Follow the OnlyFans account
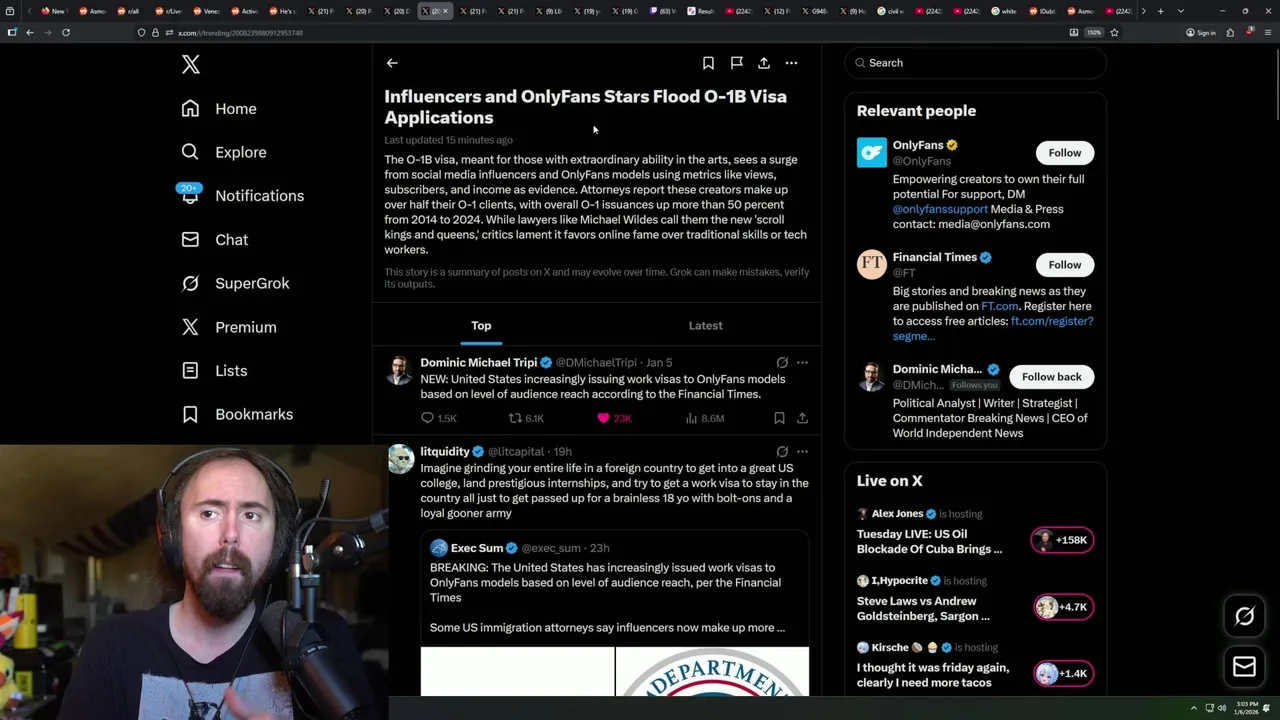This screenshot has height=720, width=1280. click(x=1064, y=153)
